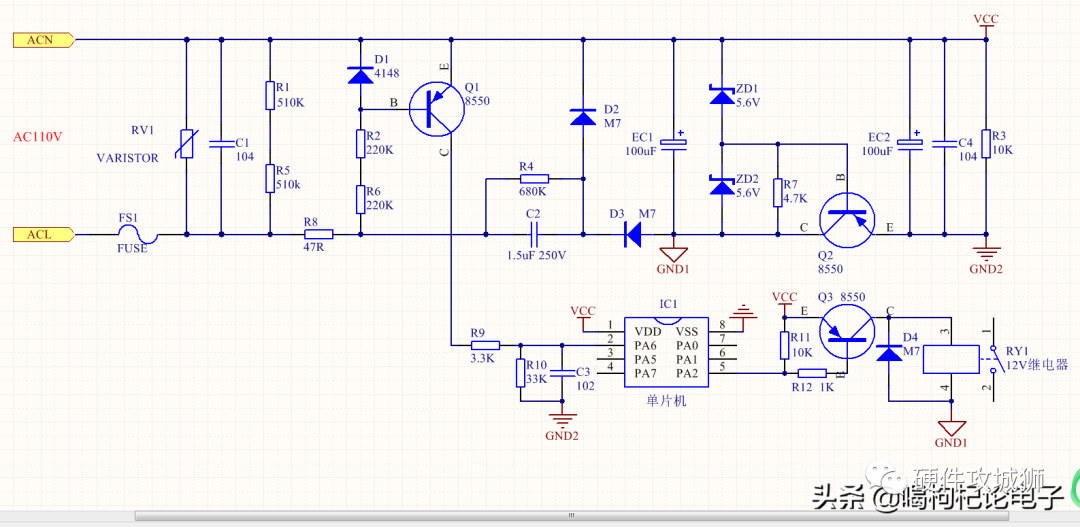The image size is (1080, 527).
Task: Click the D1 4148 diode symbol
Action: [x=360, y=75]
